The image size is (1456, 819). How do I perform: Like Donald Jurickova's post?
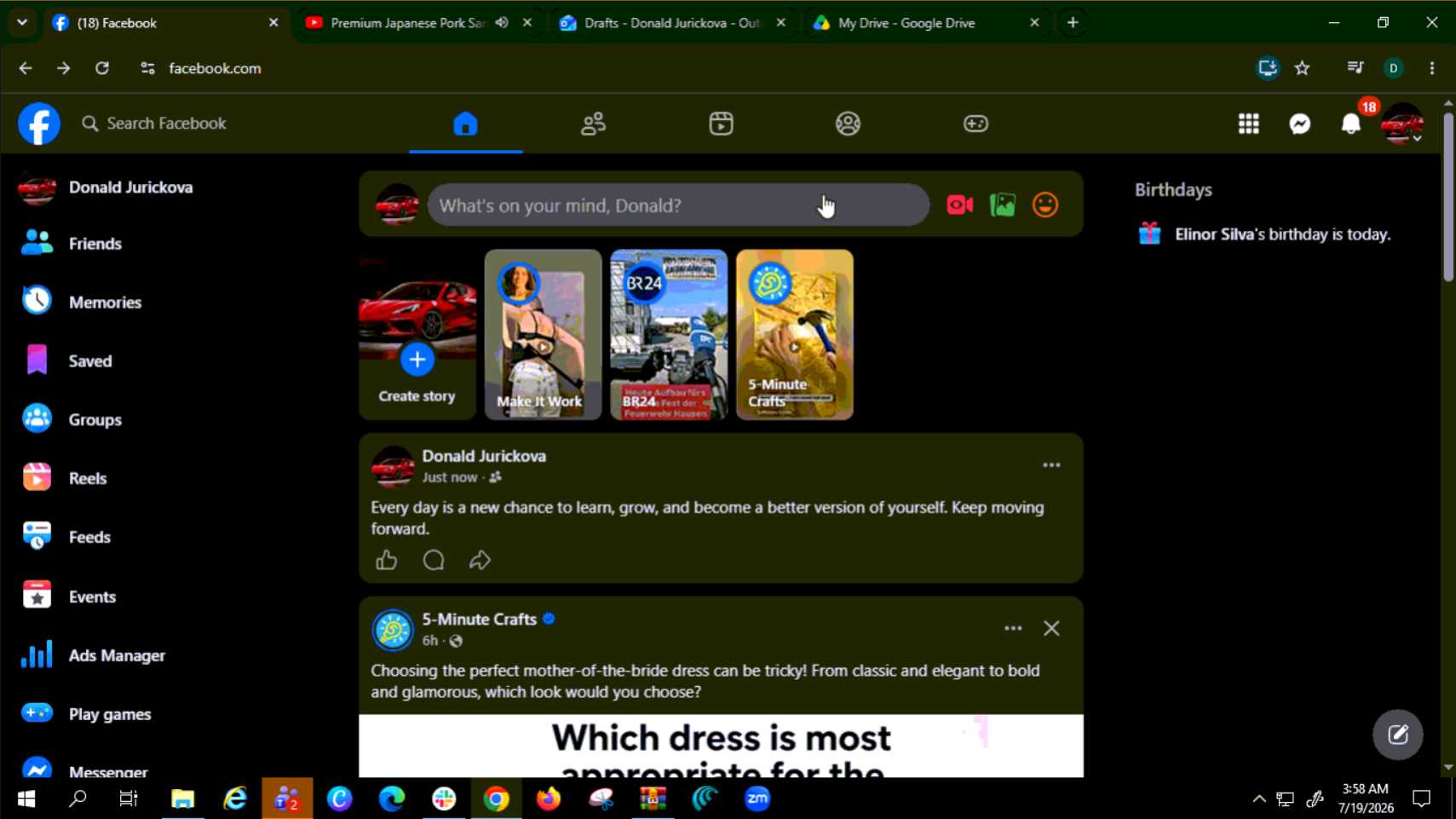pos(387,560)
